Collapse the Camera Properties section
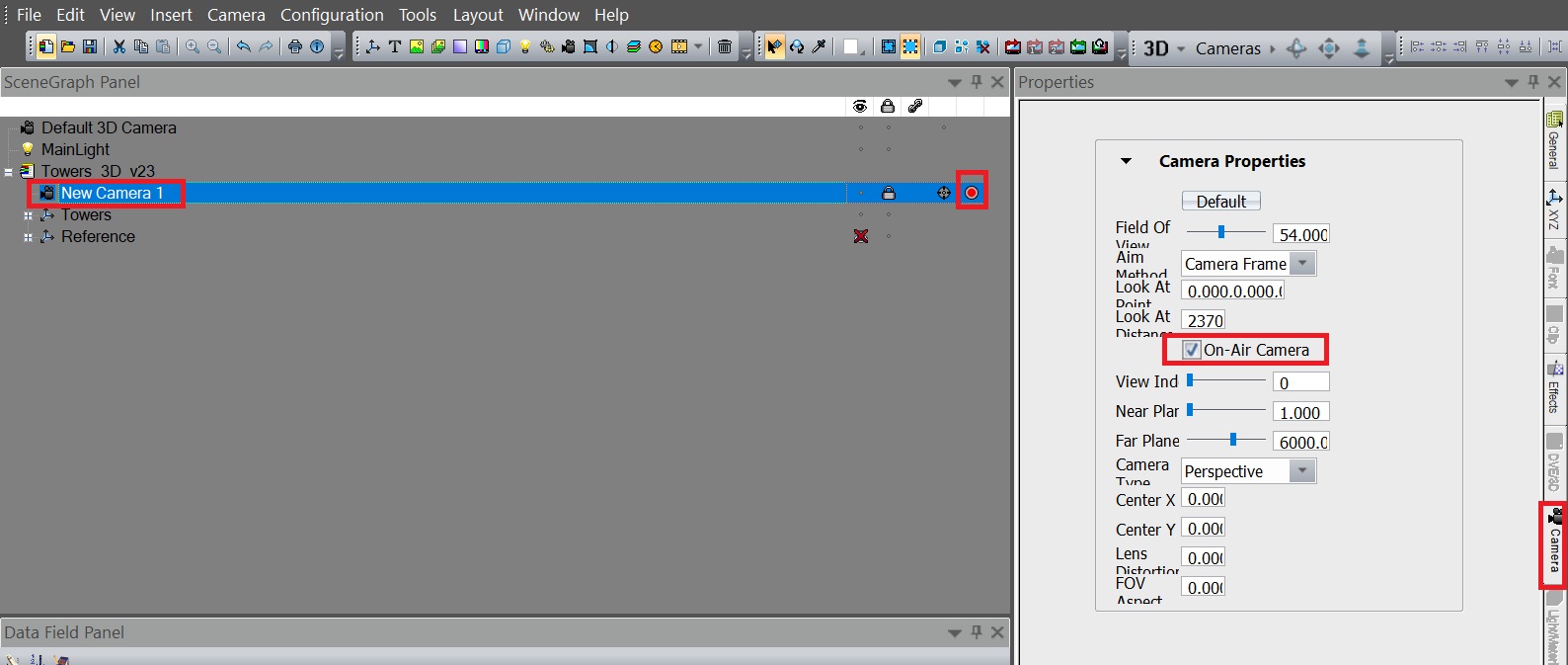The image size is (1568, 665). coord(1126,161)
